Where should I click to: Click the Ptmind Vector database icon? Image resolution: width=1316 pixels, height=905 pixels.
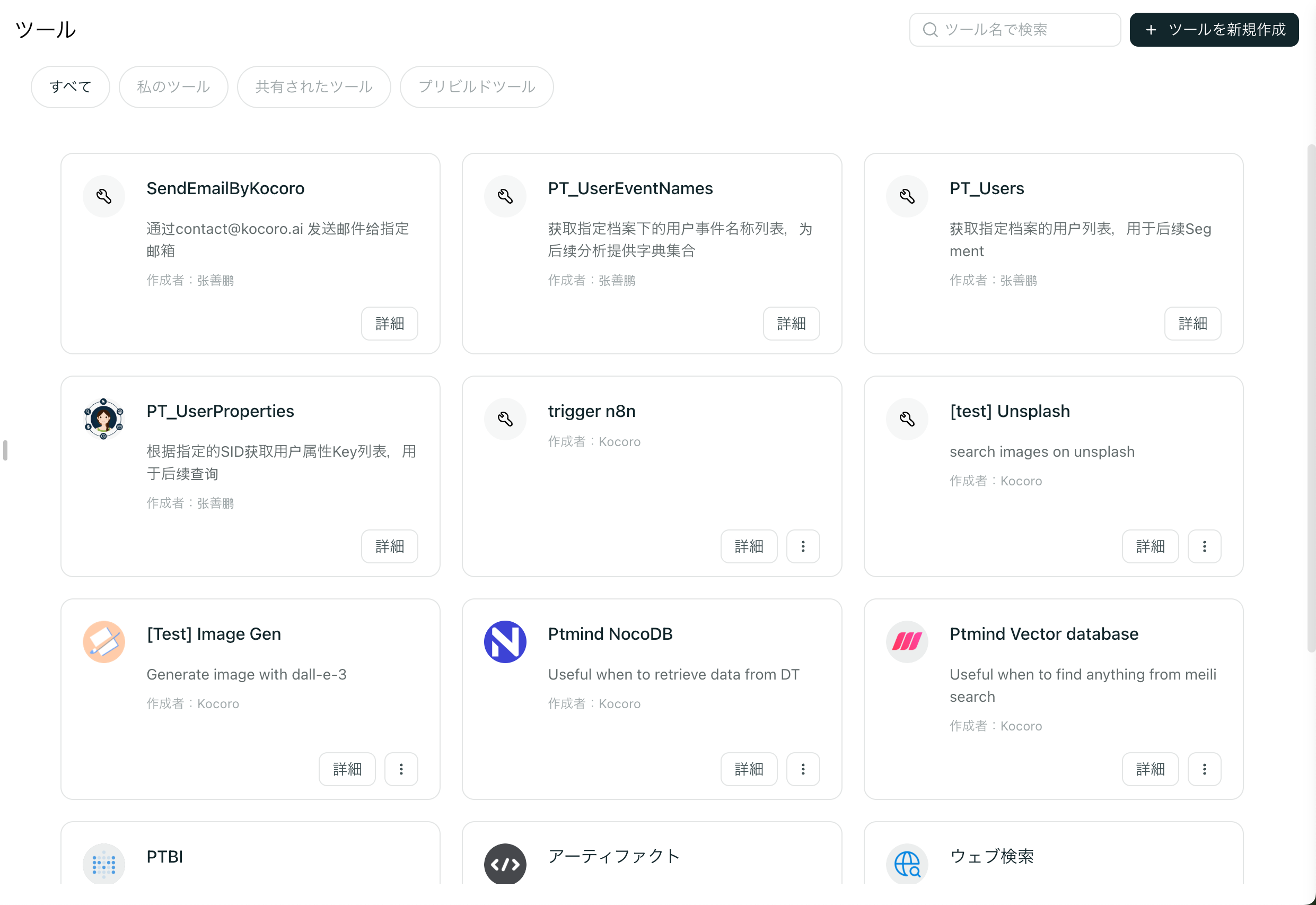907,642
